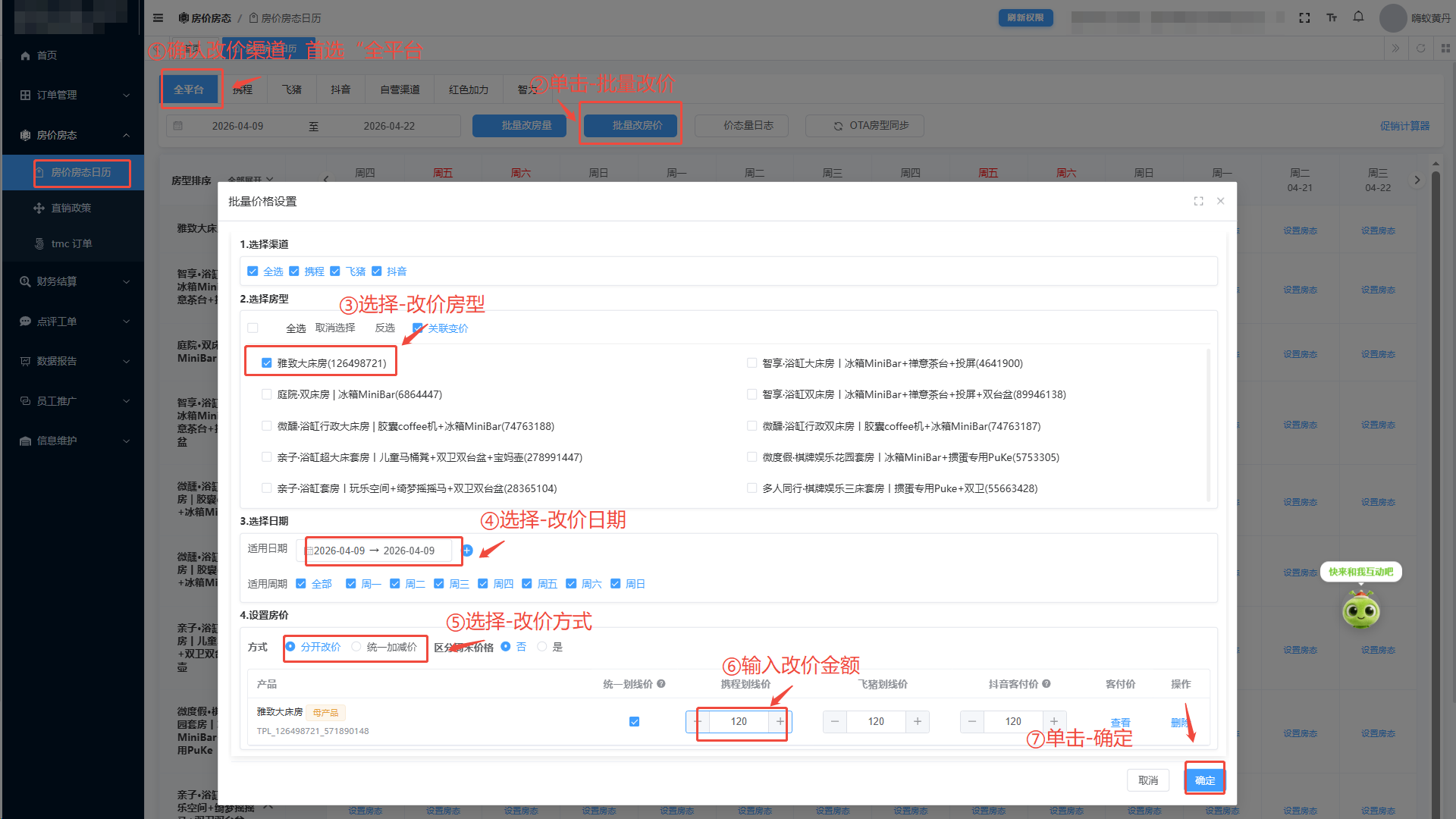
Task: Select the 统一加减价 pricing method radio
Action: (356, 647)
